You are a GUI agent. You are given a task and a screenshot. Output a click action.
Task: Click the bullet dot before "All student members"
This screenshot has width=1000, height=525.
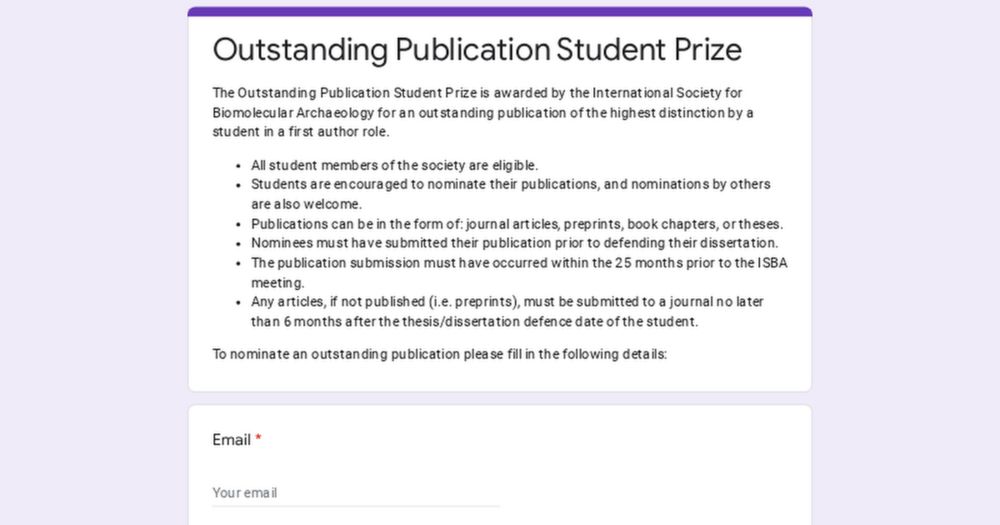point(239,166)
